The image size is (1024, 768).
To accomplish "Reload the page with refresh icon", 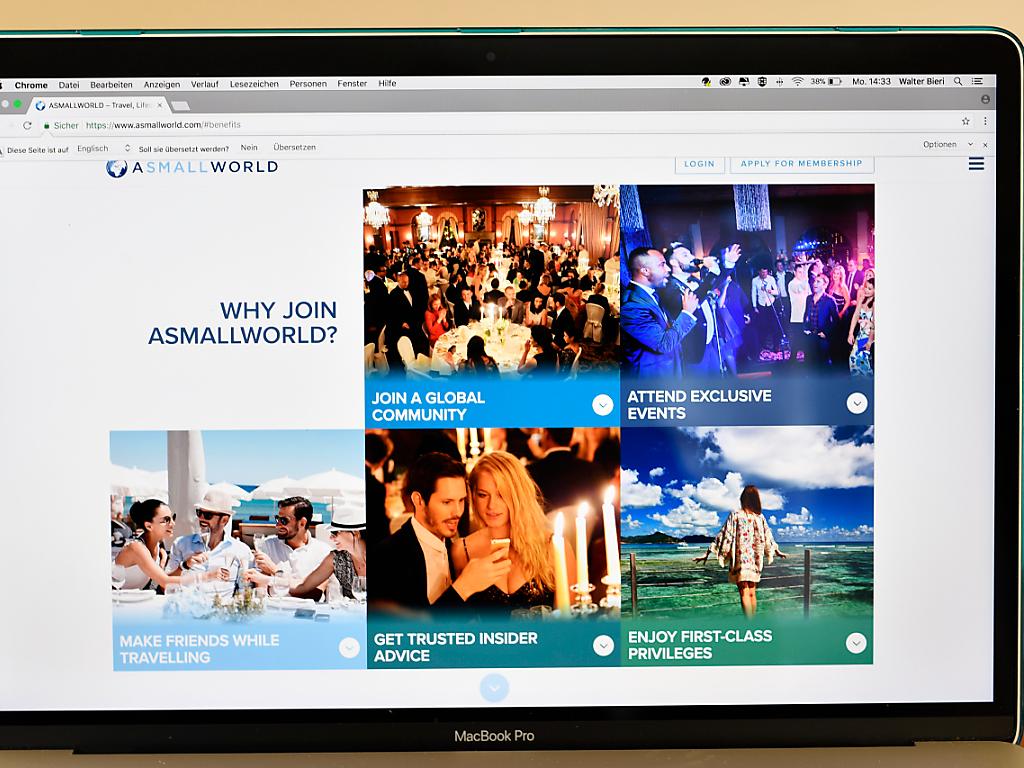I will click(27, 126).
